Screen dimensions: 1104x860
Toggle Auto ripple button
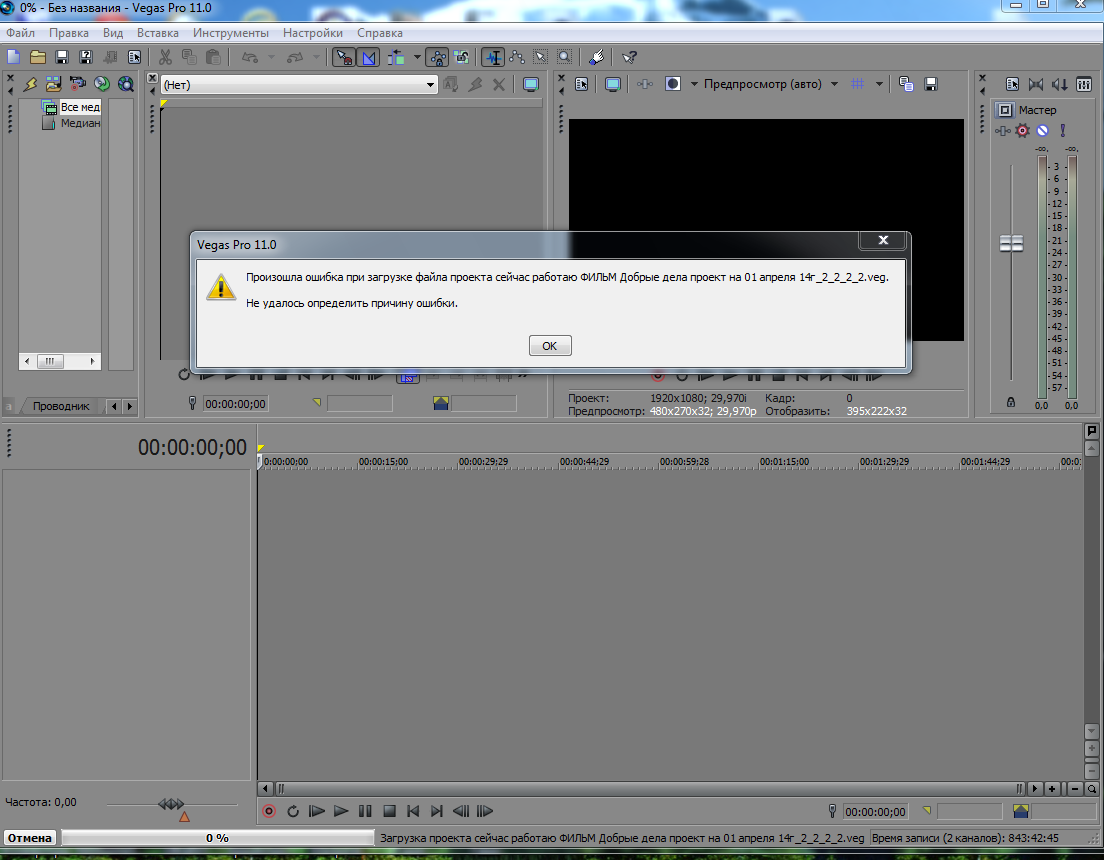click(x=396, y=57)
